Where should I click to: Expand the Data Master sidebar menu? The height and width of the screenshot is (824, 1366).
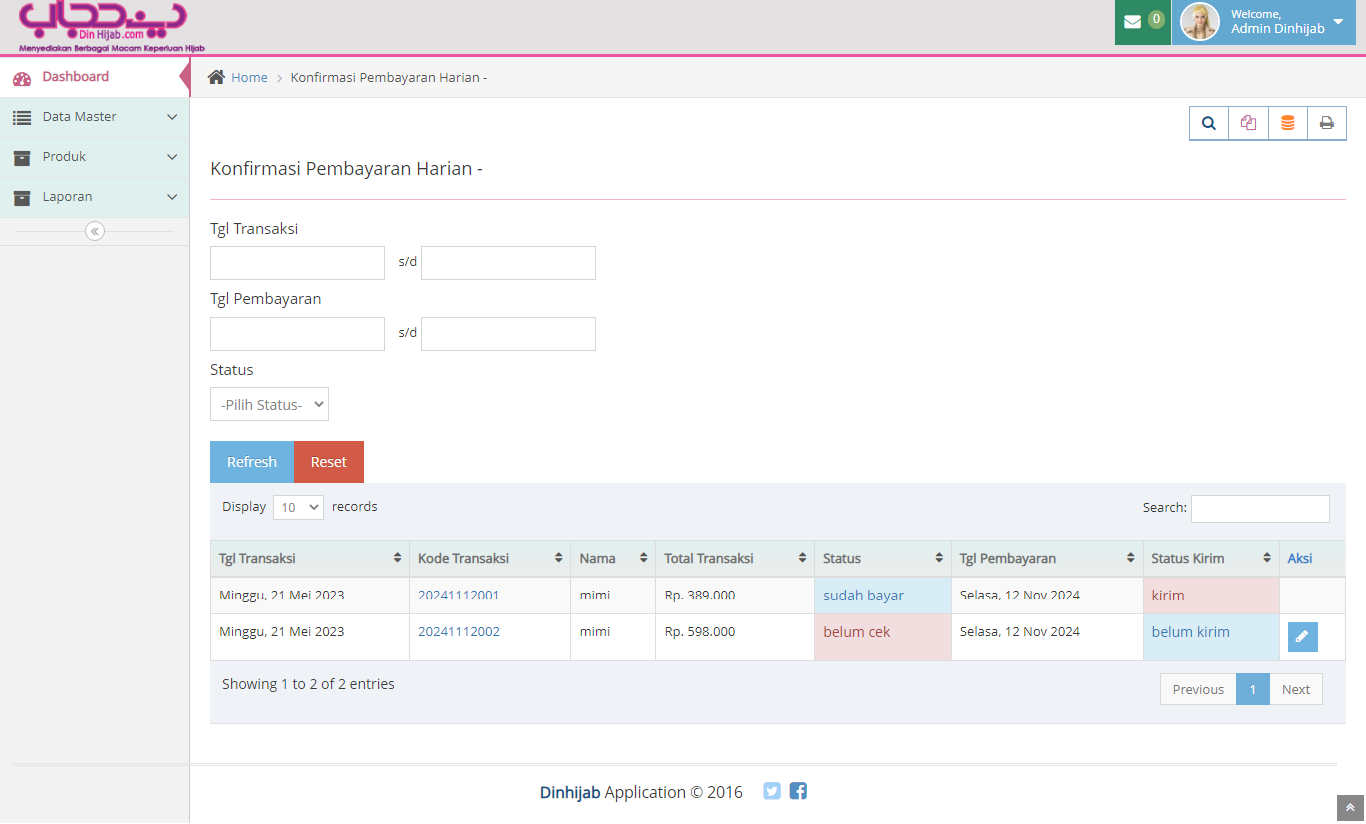[94, 117]
